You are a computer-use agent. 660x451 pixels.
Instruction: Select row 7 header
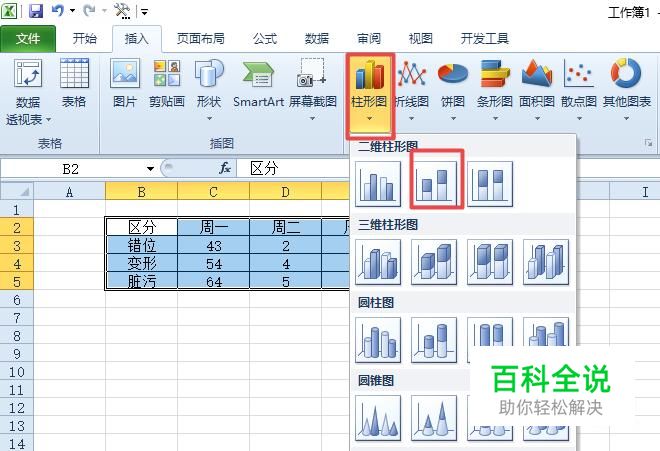[17, 317]
